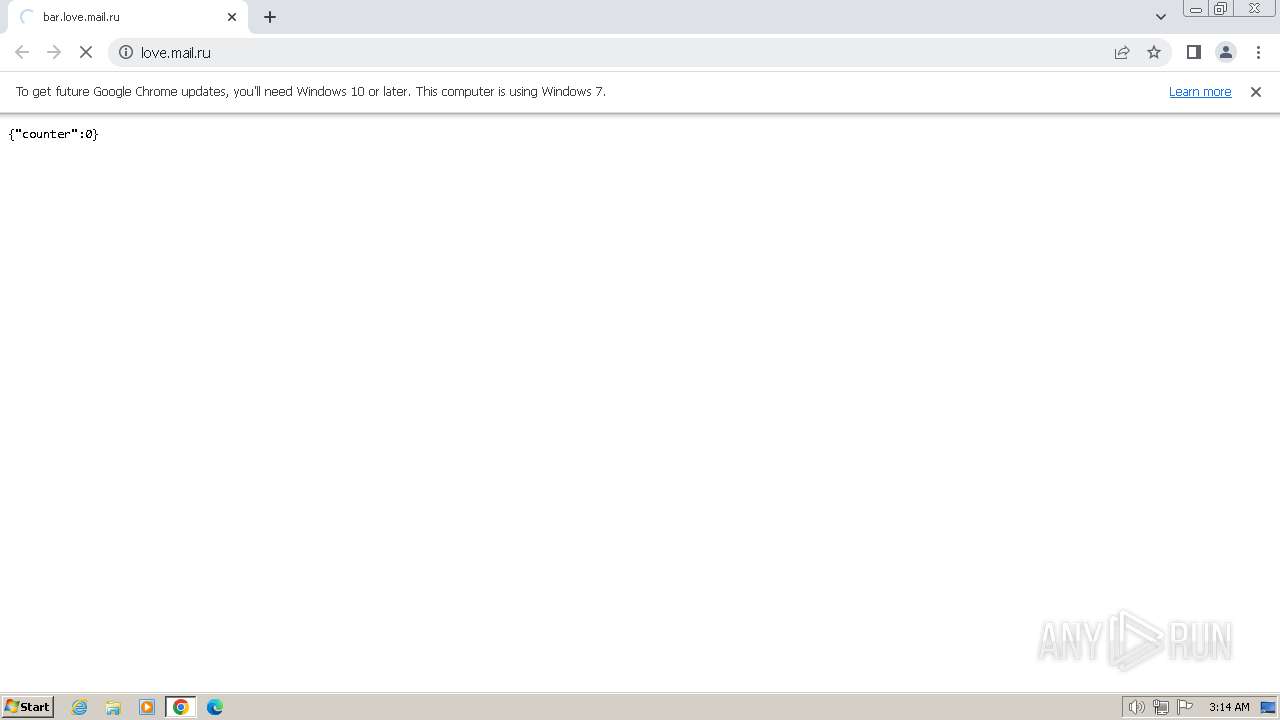Open Windows Explorer from taskbar
Image resolution: width=1280 pixels, height=720 pixels.
[x=113, y=707]
